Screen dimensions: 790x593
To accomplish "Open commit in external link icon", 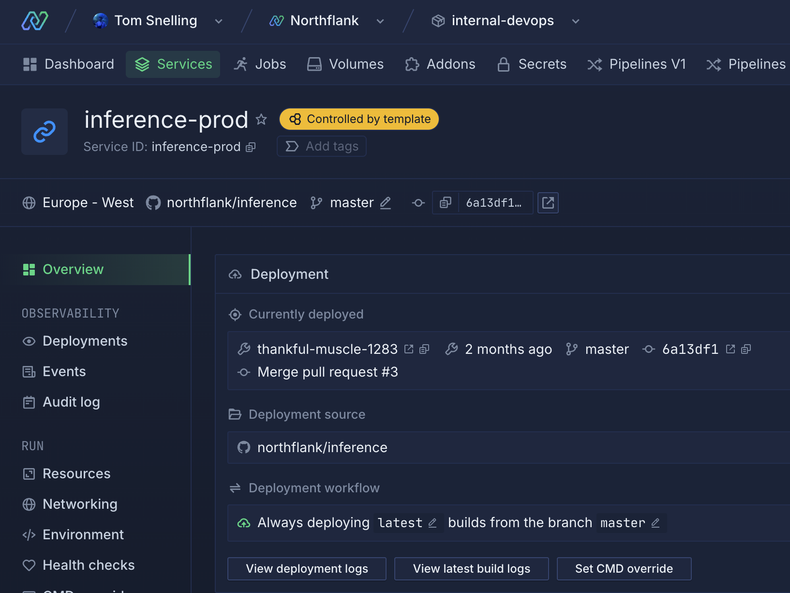I will [548, 203].
